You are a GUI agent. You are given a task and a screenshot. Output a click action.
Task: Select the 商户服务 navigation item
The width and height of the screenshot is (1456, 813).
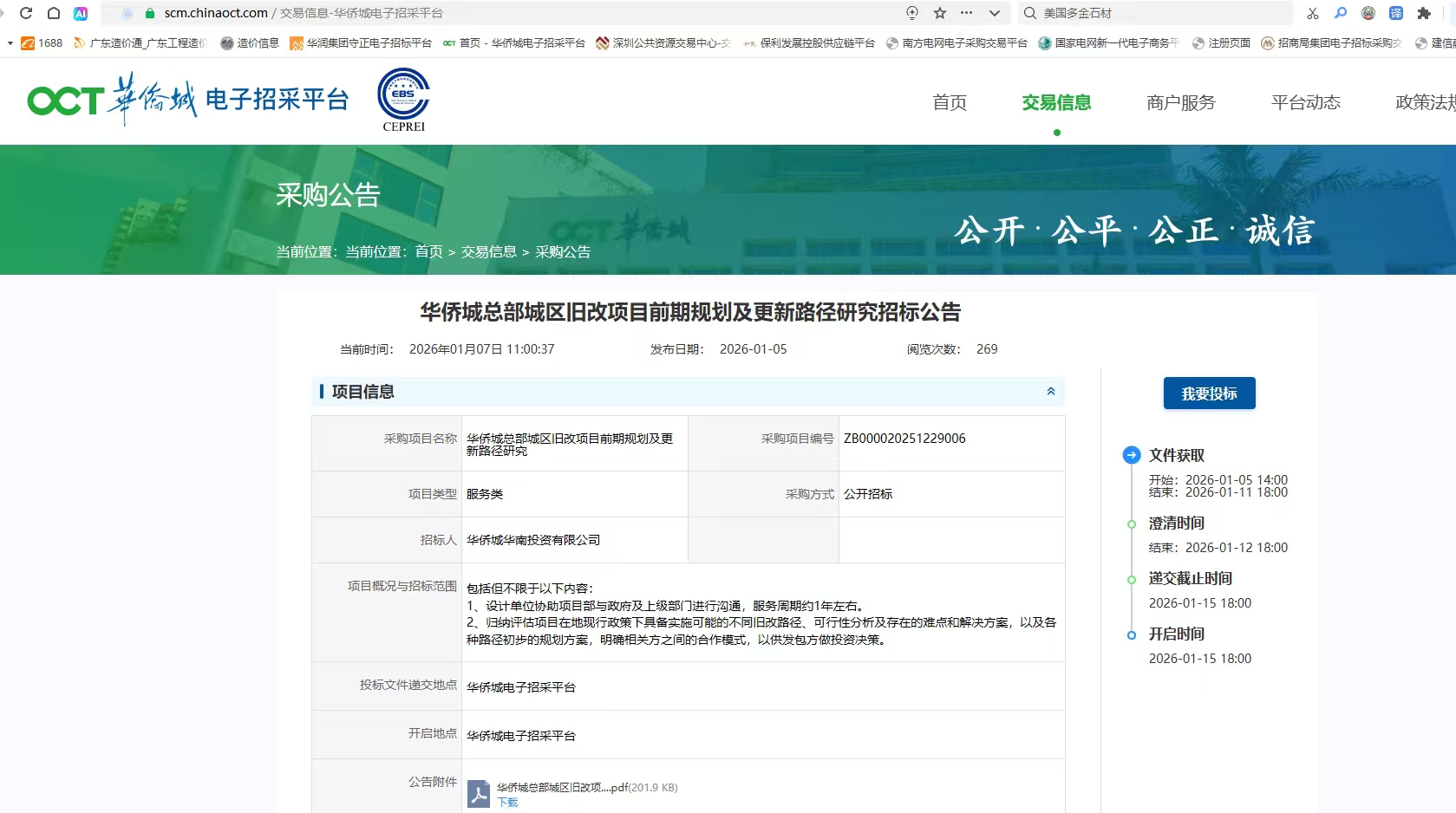(1180, 102)
